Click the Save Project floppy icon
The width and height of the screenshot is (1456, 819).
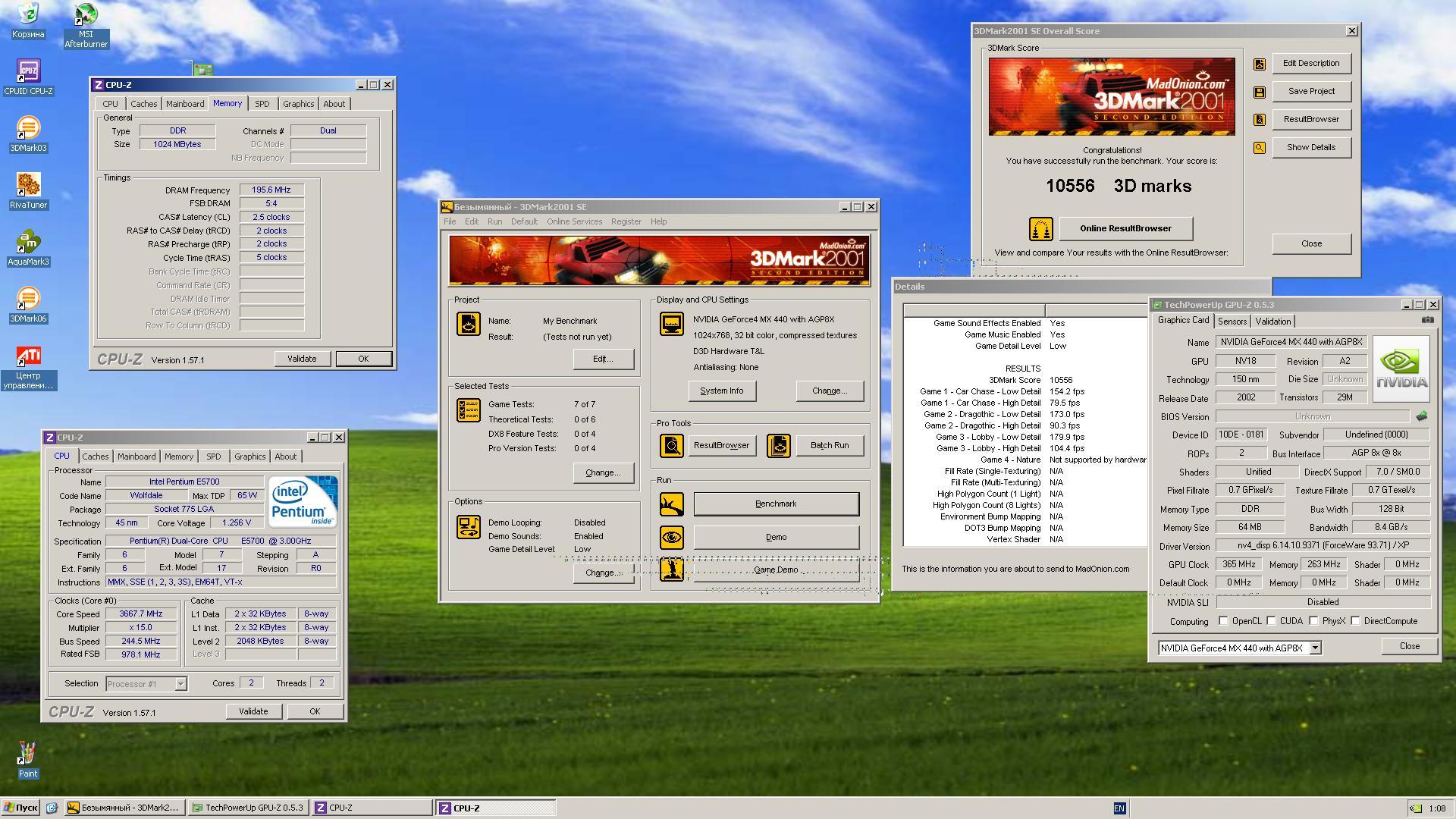click(1259, 92)
